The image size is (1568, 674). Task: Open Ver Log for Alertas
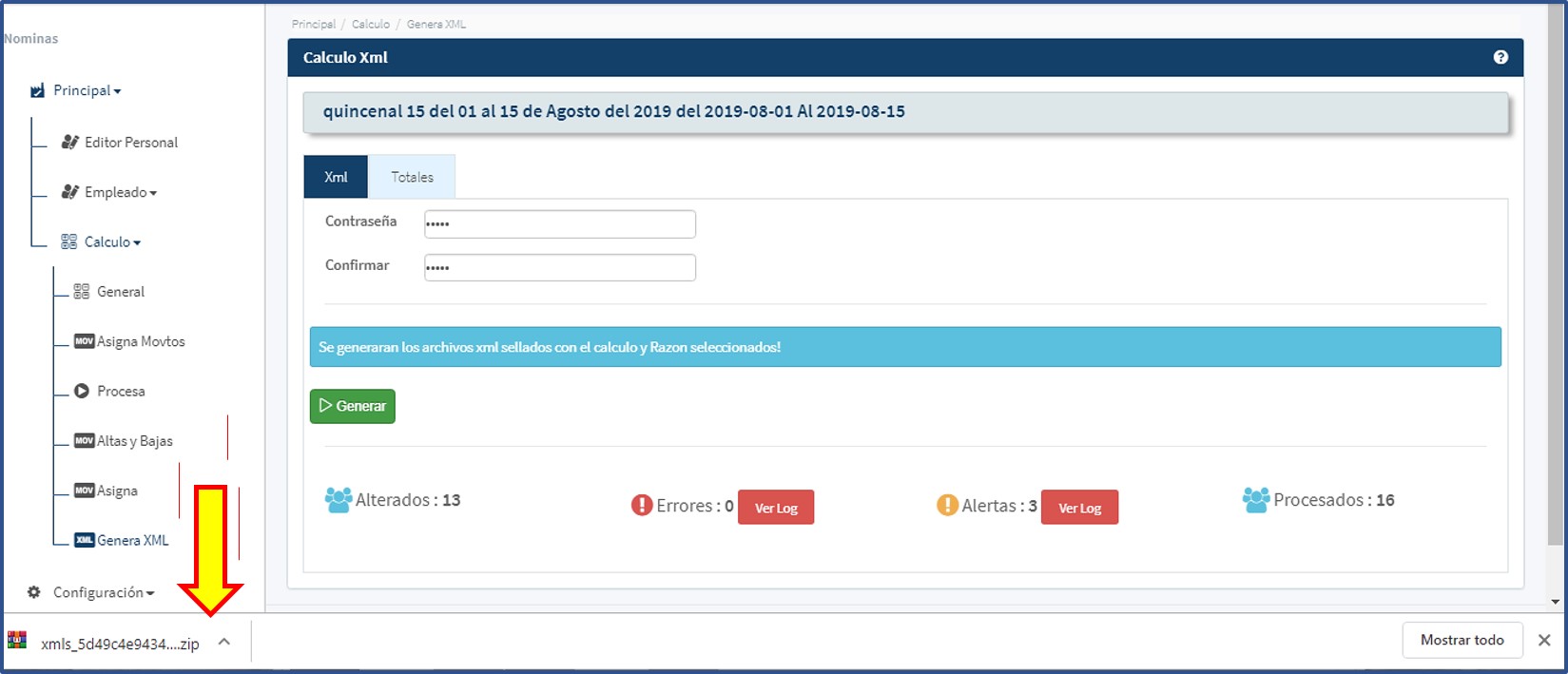pos(1079,508)
